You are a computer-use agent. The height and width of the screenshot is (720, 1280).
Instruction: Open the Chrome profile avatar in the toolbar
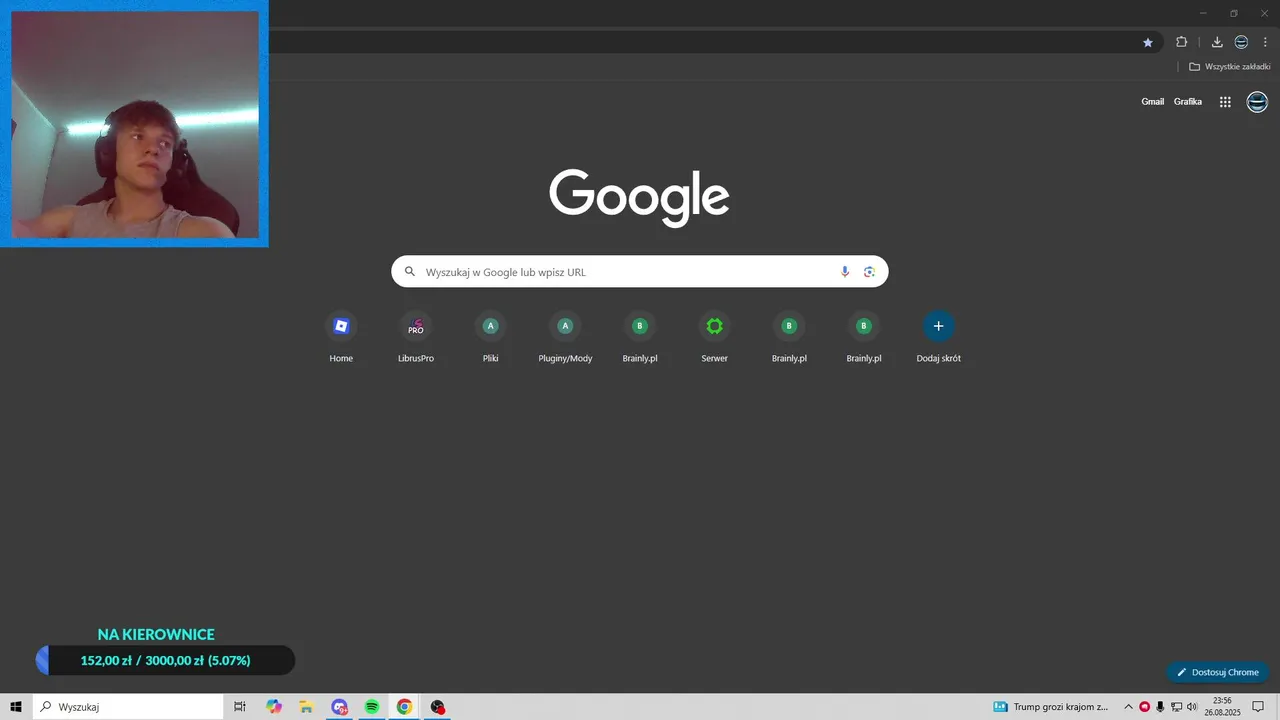point(1241,42)
